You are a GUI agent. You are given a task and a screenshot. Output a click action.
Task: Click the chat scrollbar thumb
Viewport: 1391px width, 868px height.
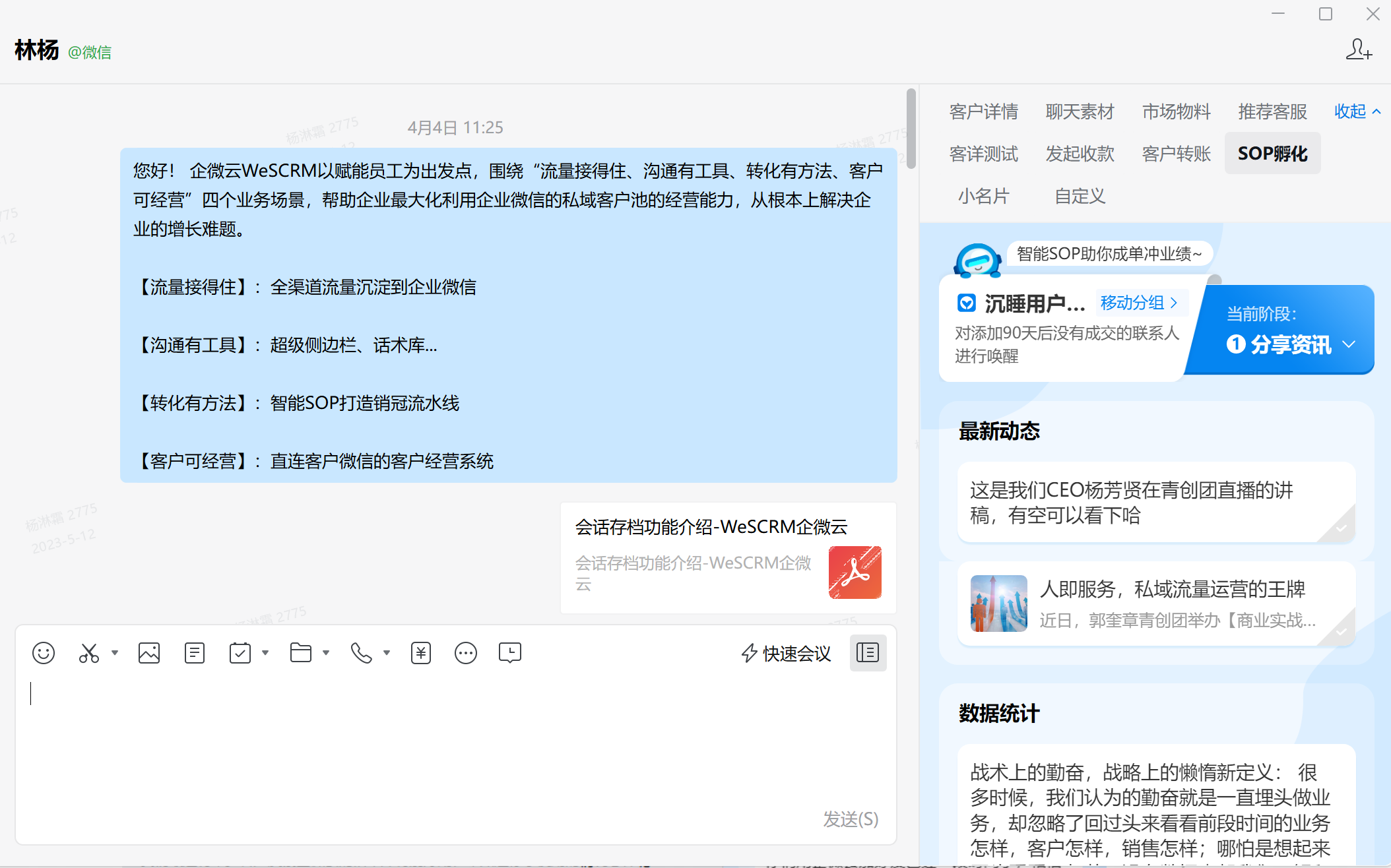(x=911, y=129)
